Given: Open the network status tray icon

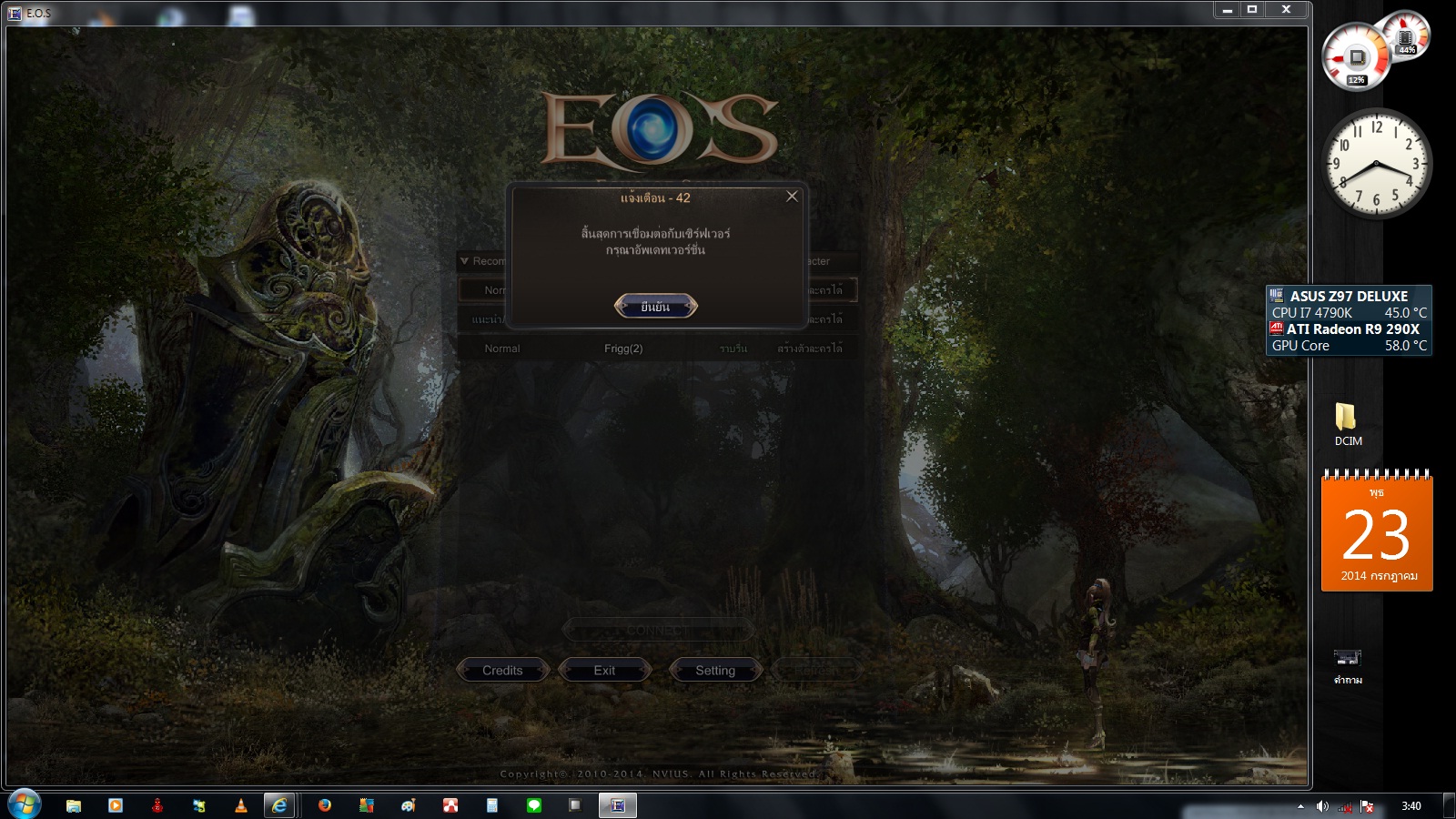Looking at the screenshot, I should tap(1345, 806).
